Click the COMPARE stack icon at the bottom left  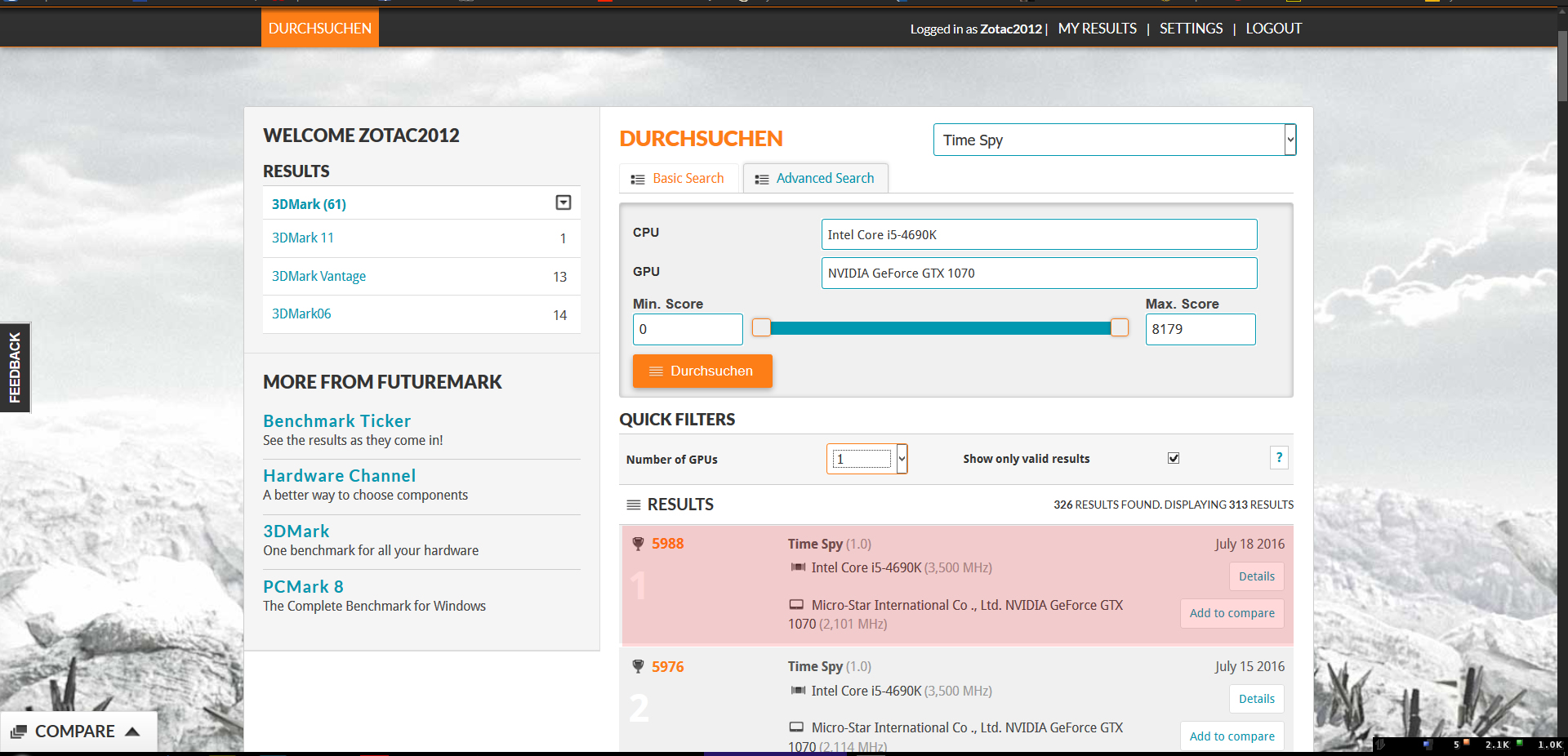pyautogui.click(x=20, y=732)
